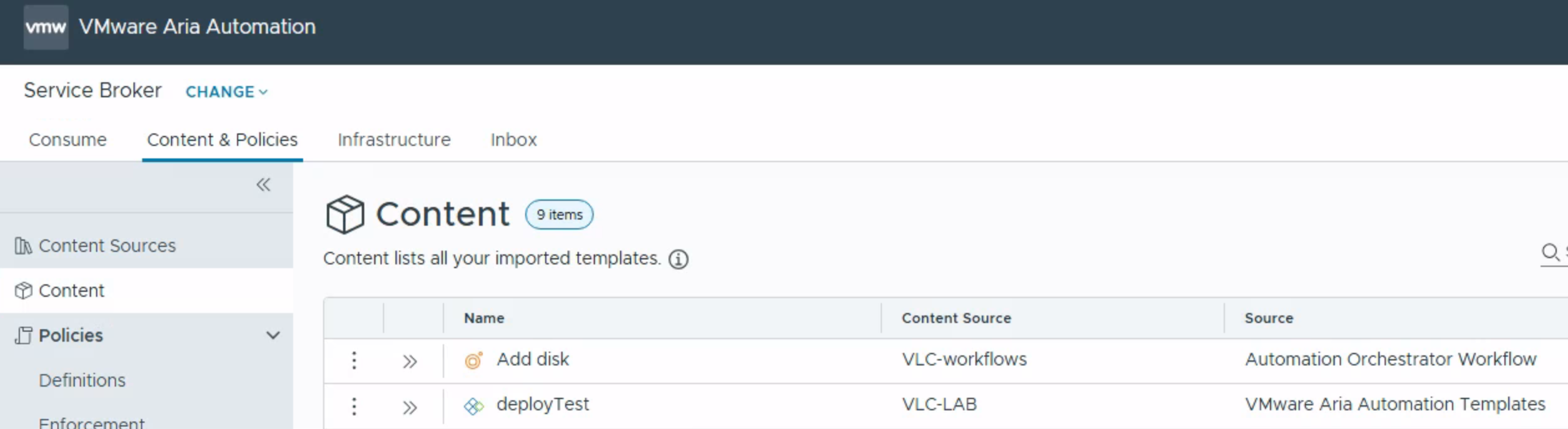Image resolution: width=1568 pixels, height=429 pixels.
Task: Open the three-dot menu for Add disk
Action: click(x=354, y=360)
